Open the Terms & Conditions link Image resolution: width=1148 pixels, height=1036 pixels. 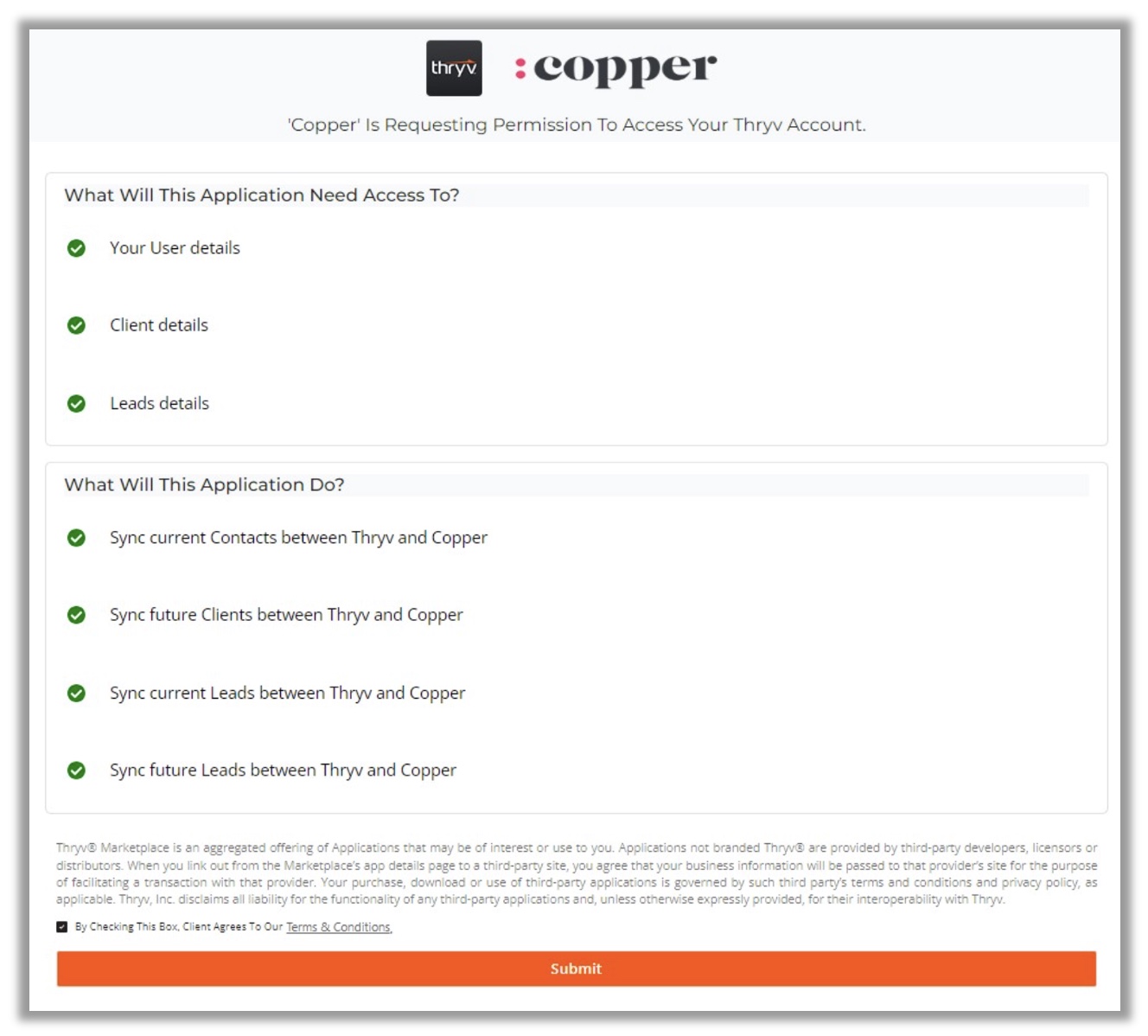pos(339,927)
